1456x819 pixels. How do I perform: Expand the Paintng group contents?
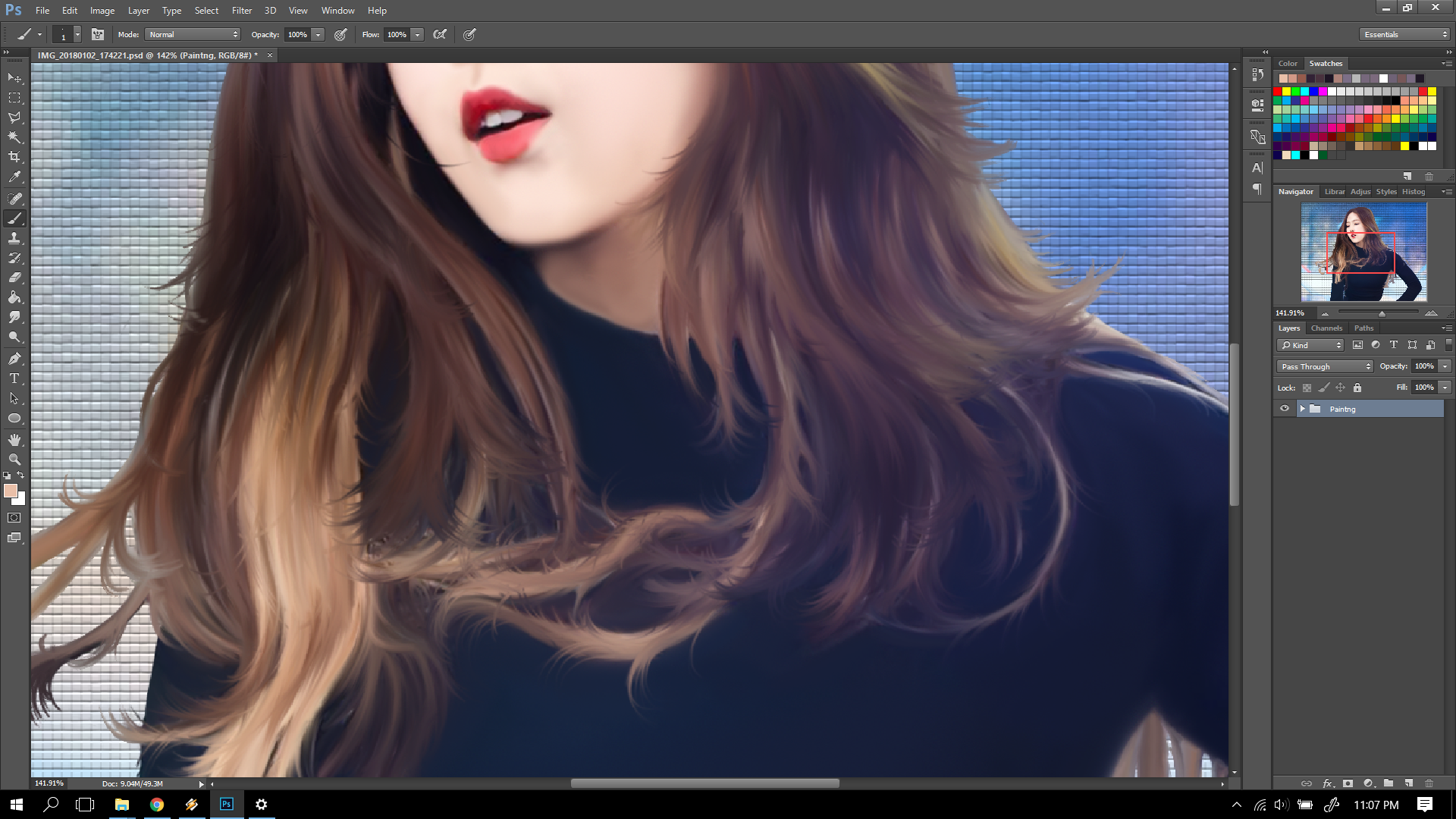pos(1304,409)
